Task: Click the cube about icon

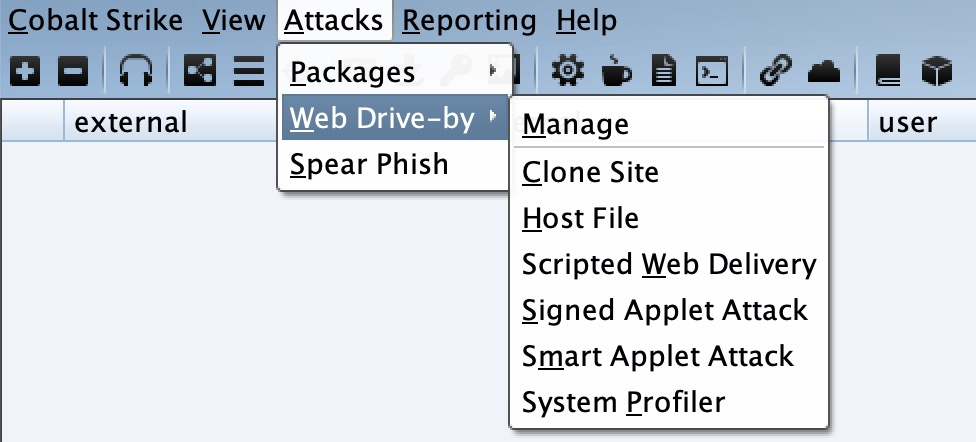Action: [x=935, y=70]
